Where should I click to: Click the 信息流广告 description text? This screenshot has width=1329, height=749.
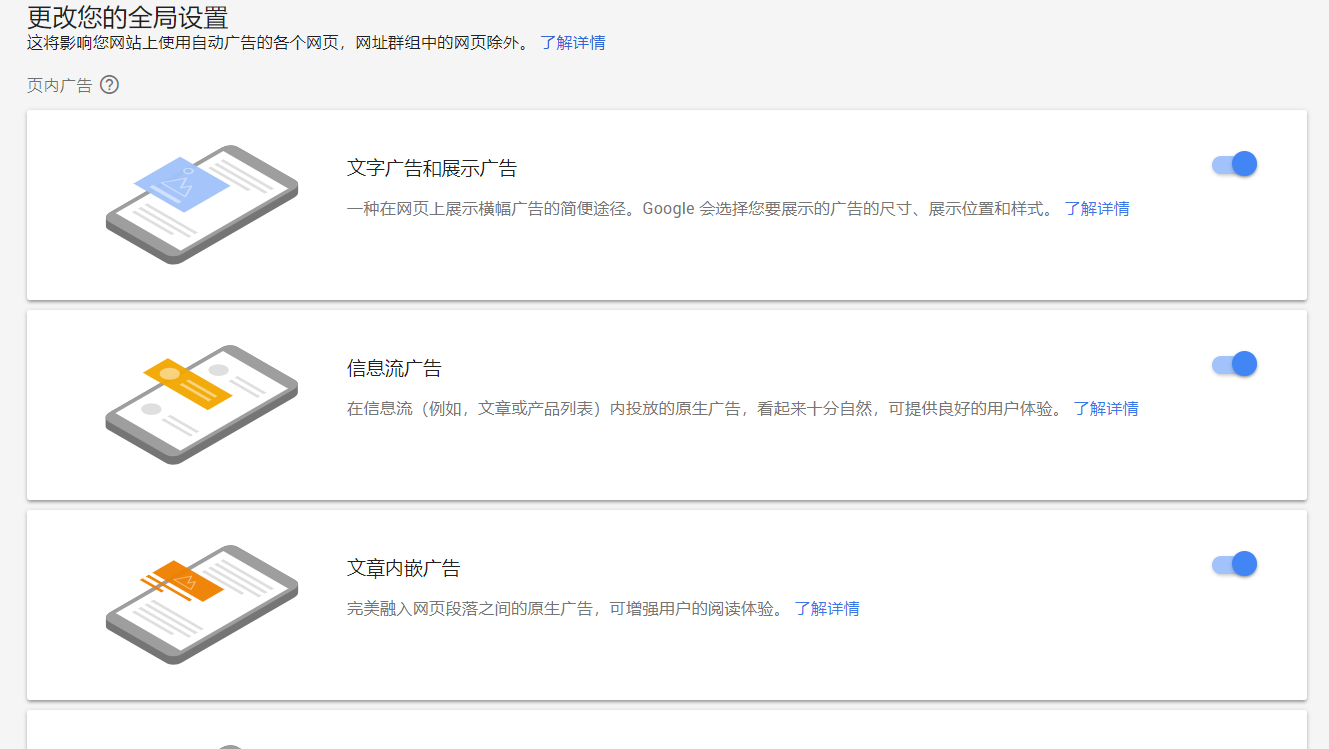coord(704,408)
